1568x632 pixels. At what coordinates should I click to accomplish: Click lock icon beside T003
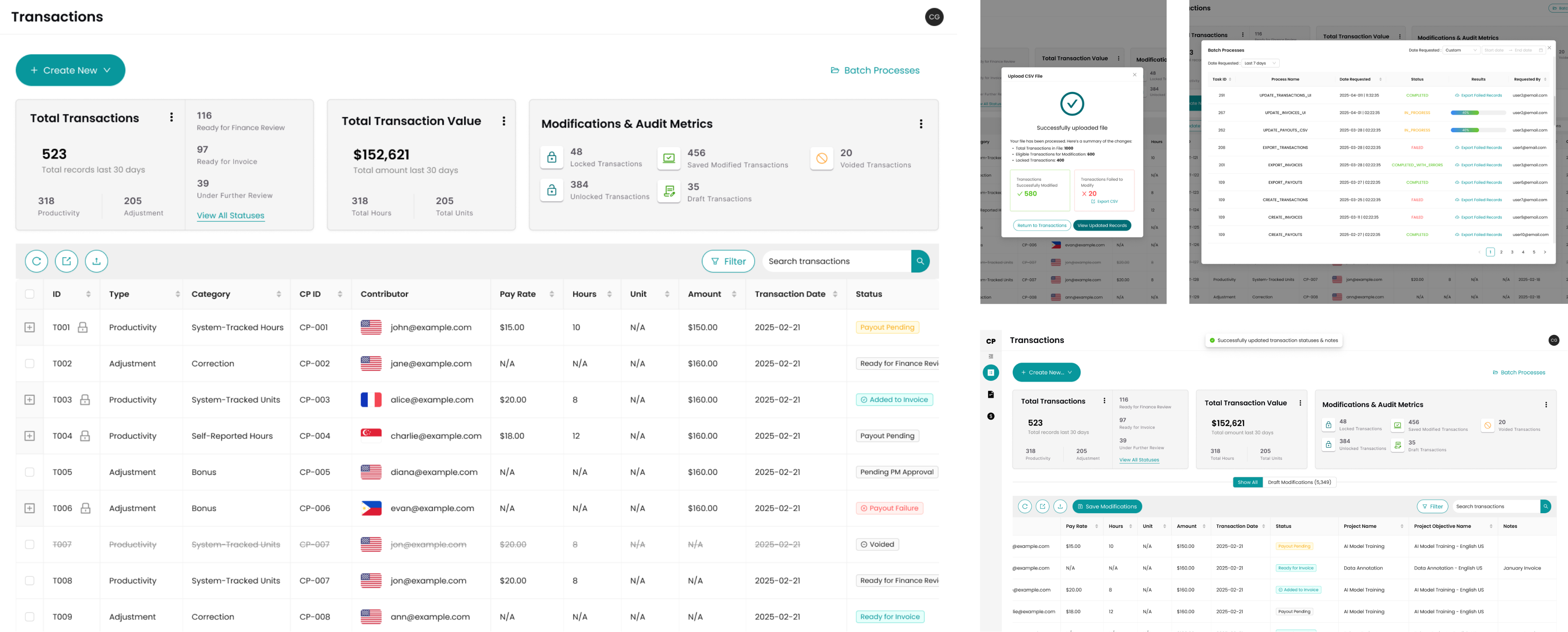pyautogui.click(x=85, y=400)
